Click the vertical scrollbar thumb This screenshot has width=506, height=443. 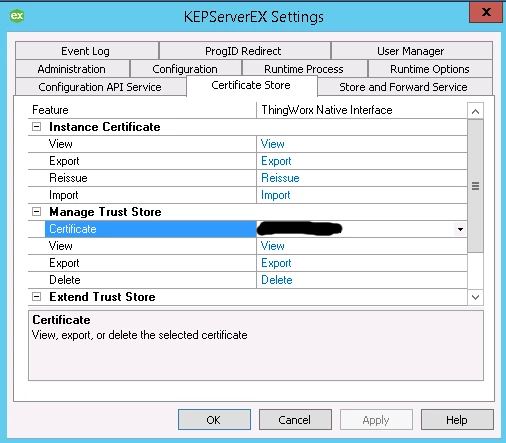476,186
